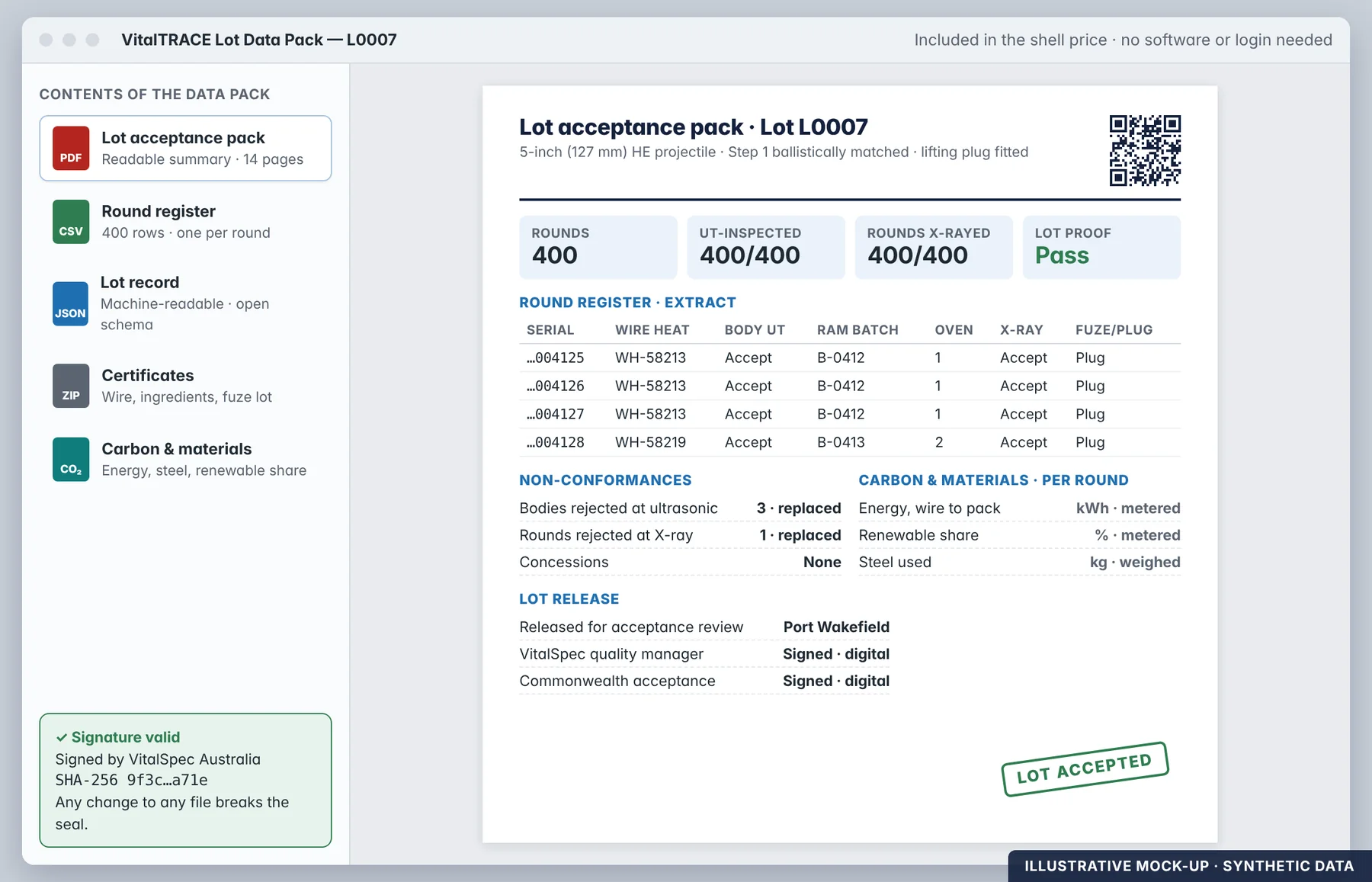Open the Lot acceptance pack entry
The height and width of the screenshot is (882, 1372).
coord(185,148)
